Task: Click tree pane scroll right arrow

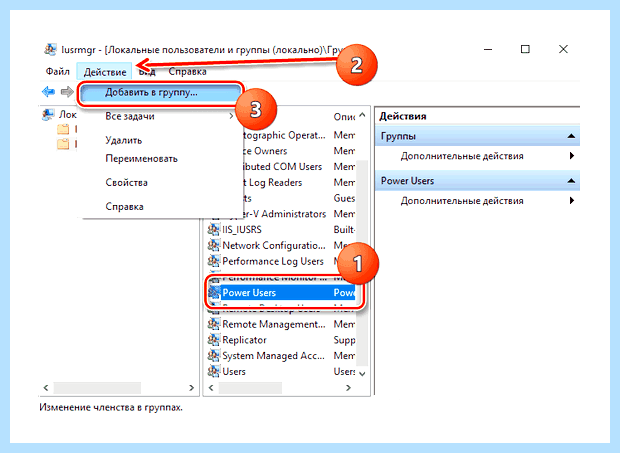Action: pyautogui.click(x=192, y=388)
